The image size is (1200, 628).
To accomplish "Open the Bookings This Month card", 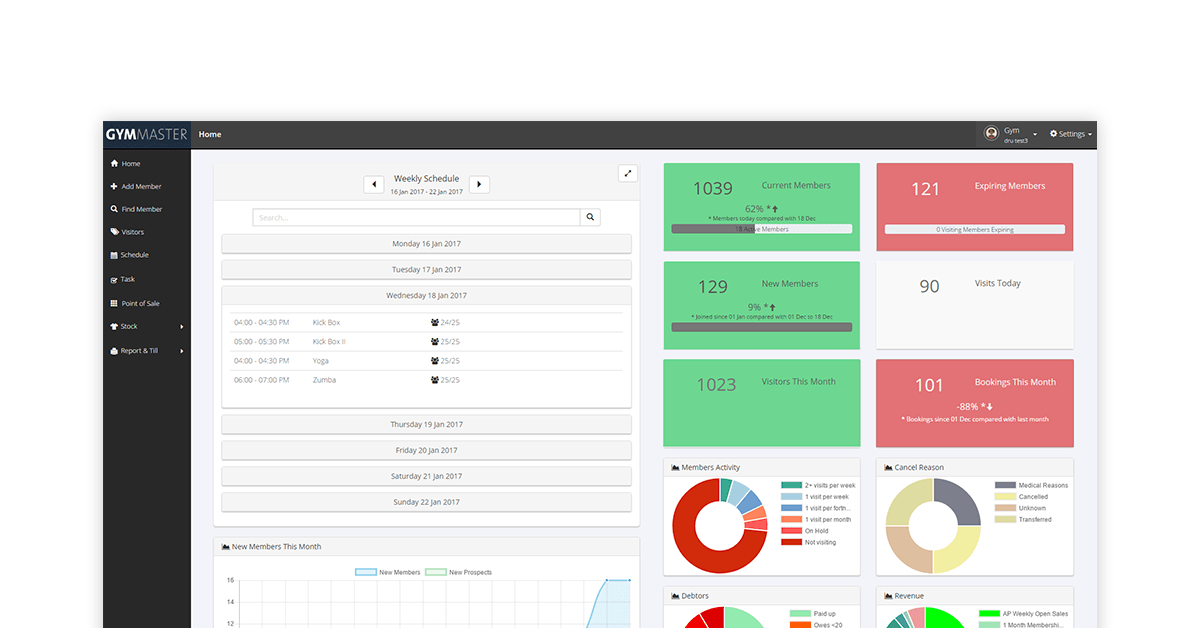I will point(975,403).
